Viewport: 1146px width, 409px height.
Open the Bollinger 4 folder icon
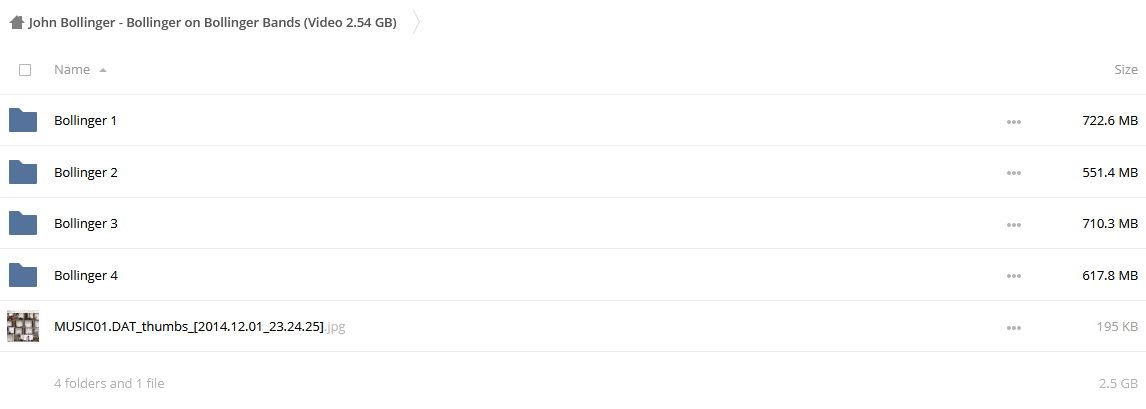[23, 275]
